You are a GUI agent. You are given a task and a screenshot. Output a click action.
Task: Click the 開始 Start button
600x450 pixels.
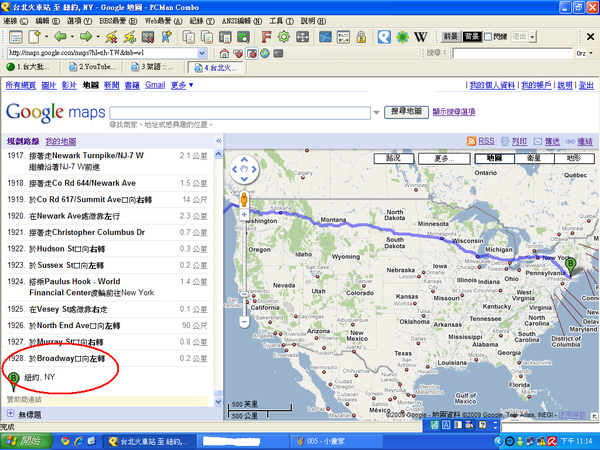[26, 441]
